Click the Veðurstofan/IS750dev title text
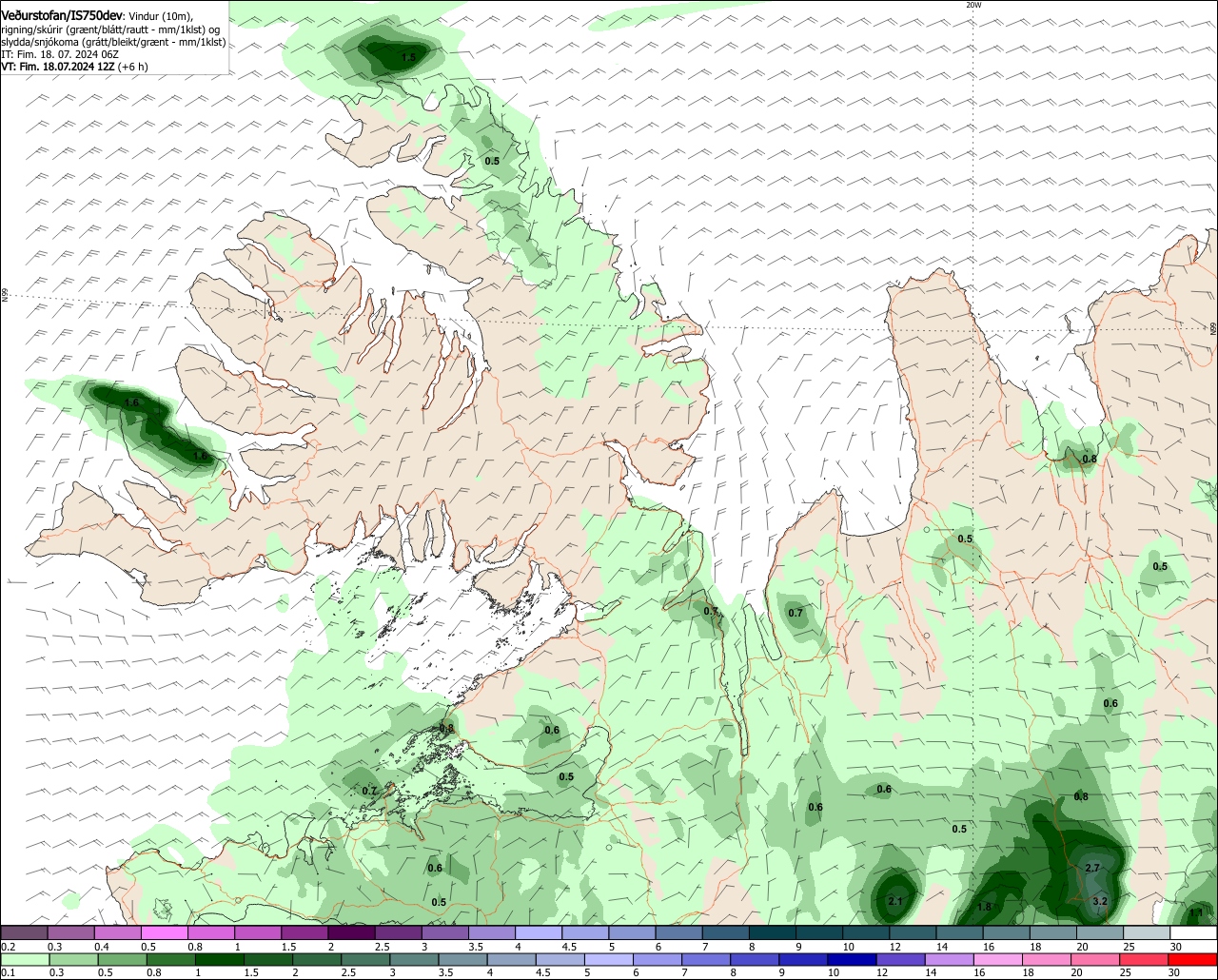This screenshot has width=1218, height=980. click(x=62, y=16)
